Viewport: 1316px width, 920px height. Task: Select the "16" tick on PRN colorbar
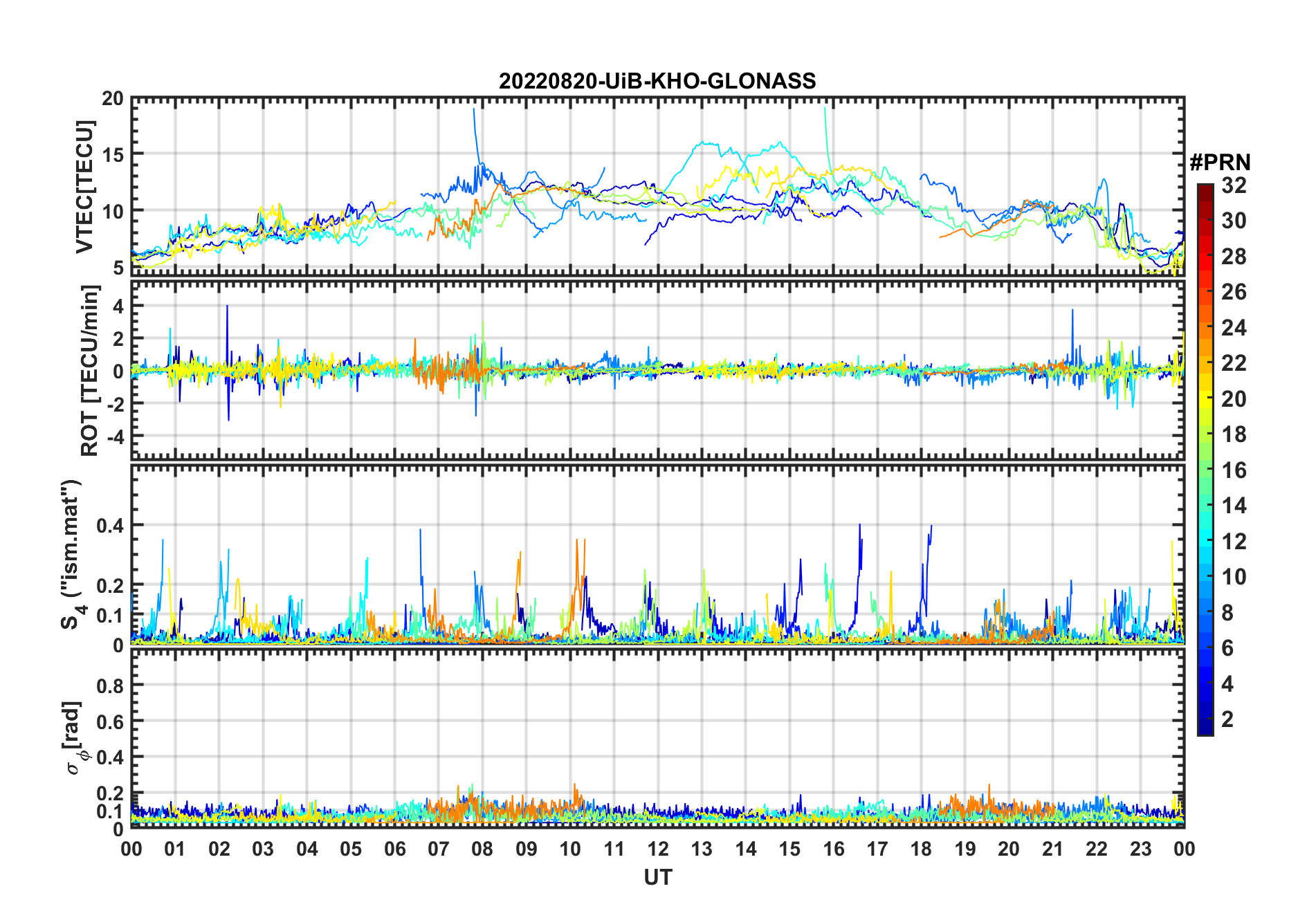[1234, 470]
